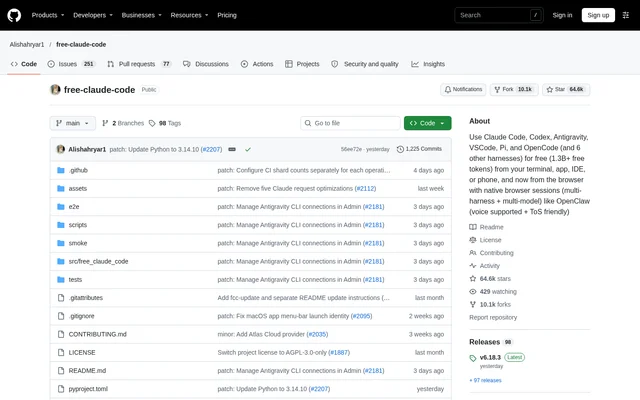View 98 Tags link
This screenshot has width=640, height=400.
point(165,123)
